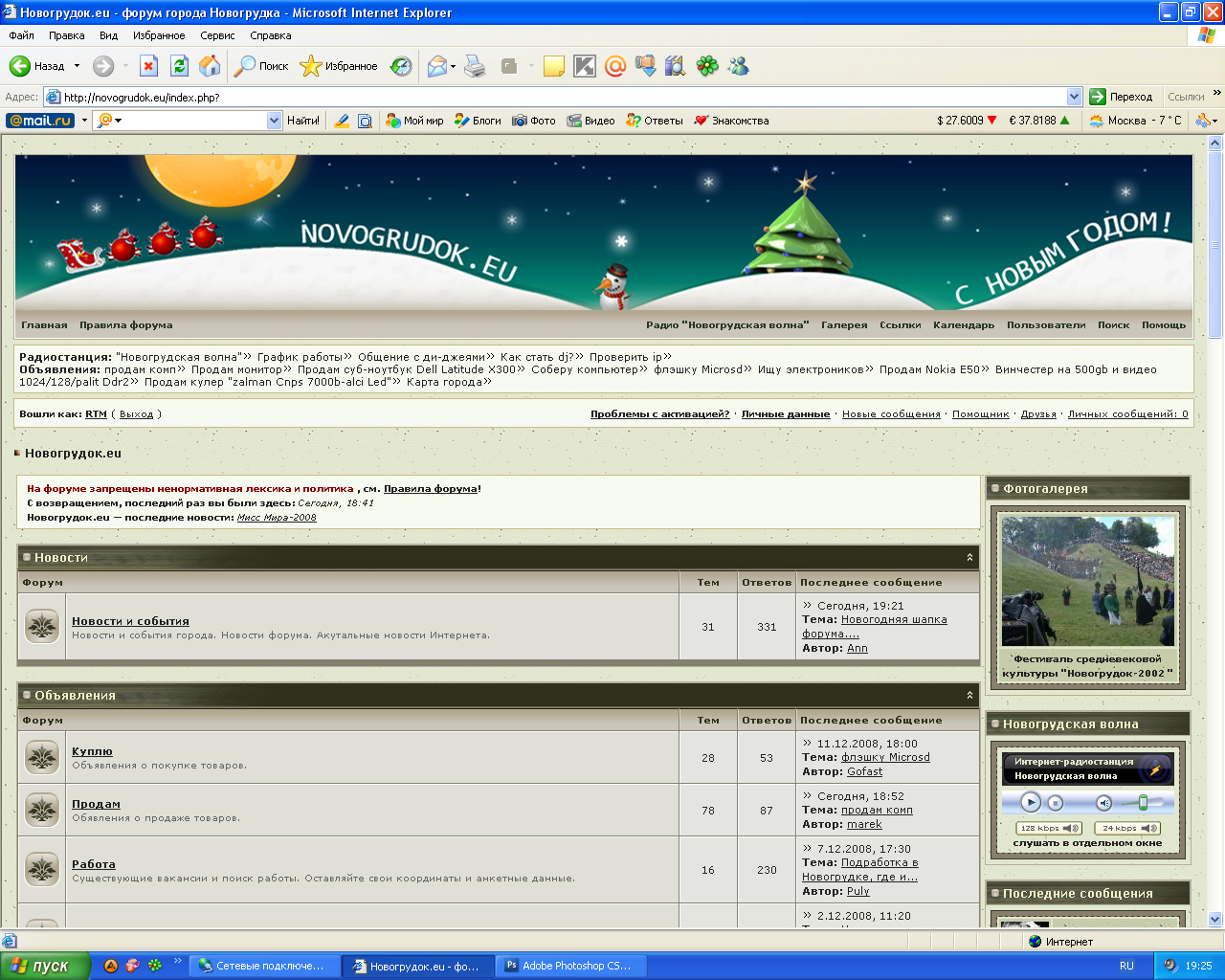Click the Мой мир toolbar icon
Viewport: 1225px width, 980px height.
414,121
